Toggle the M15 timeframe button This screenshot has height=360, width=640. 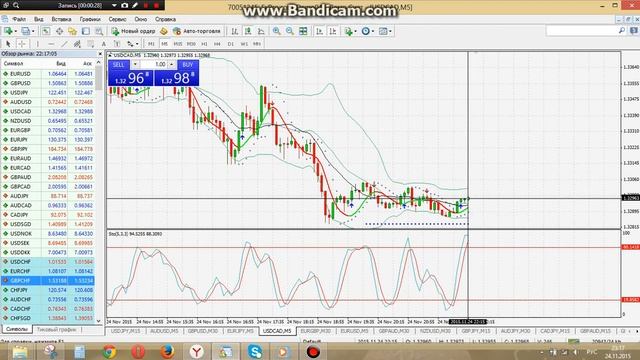(x=178, y=44)
